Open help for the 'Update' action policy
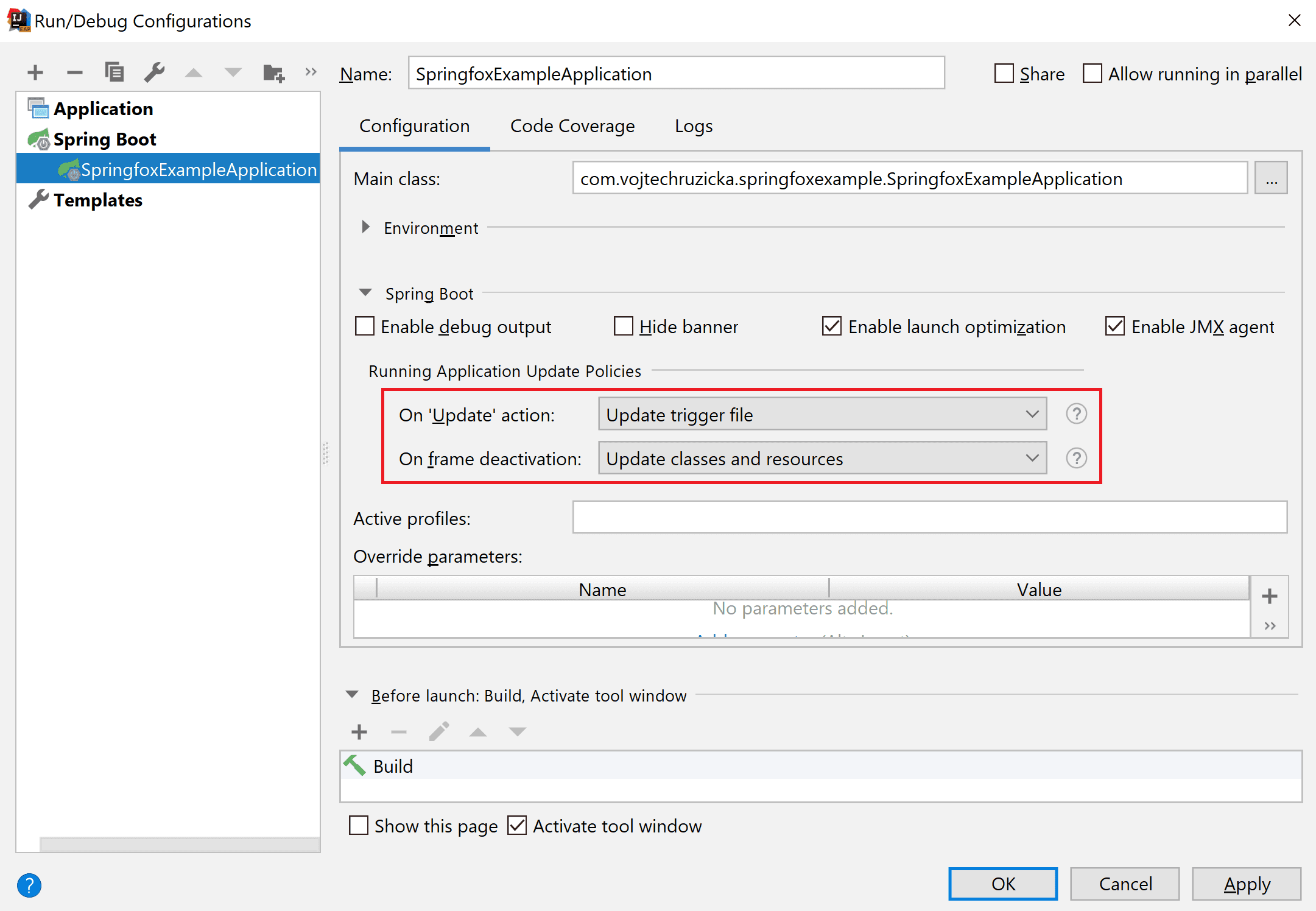This screenshot has width=1316, height=911. (x=1076, y=414)
